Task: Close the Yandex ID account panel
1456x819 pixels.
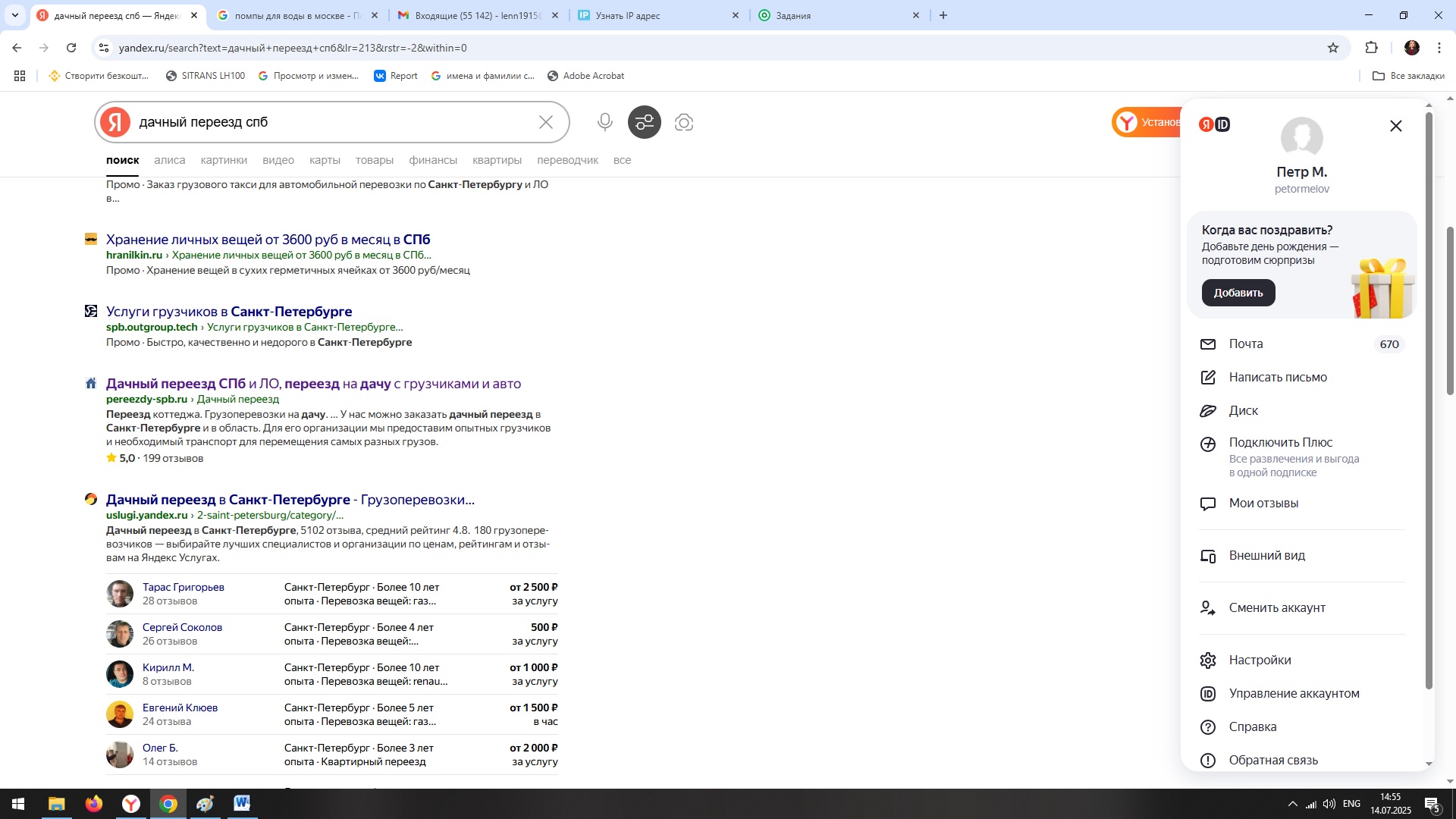Action: (1396, 126)
